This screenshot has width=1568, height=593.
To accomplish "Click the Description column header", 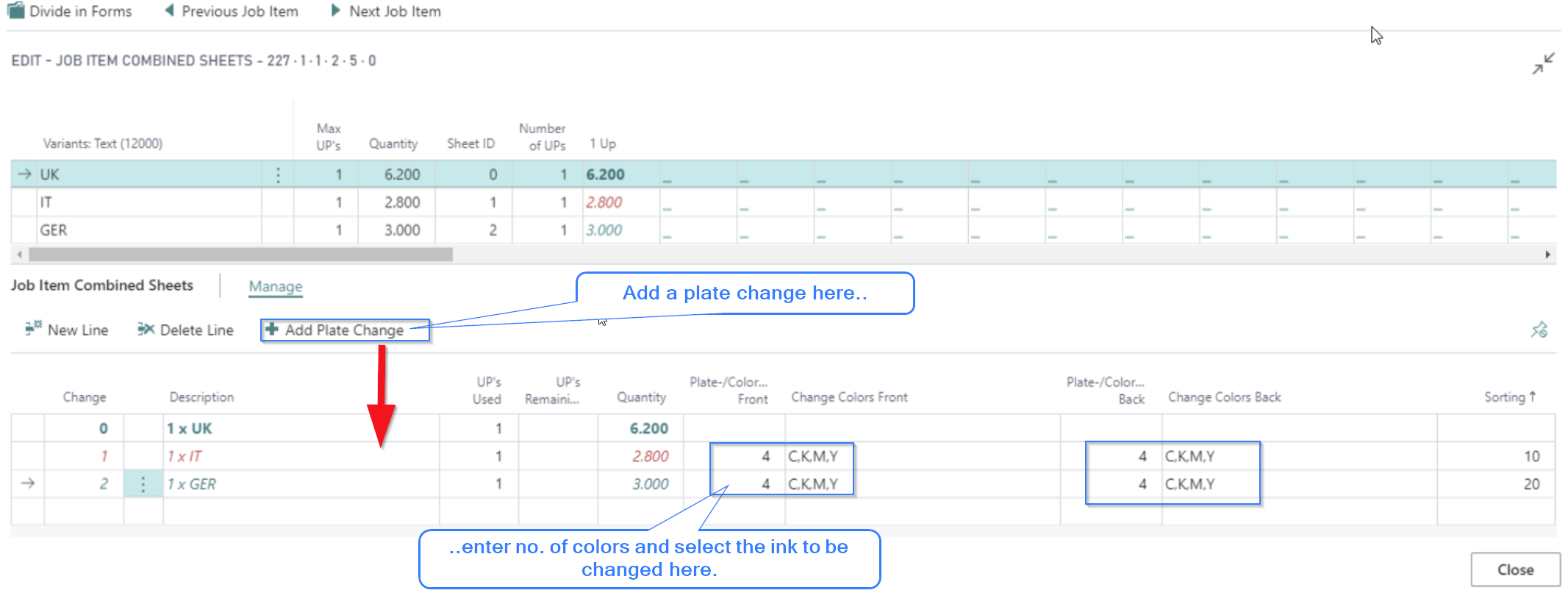I will click(201, 397).
